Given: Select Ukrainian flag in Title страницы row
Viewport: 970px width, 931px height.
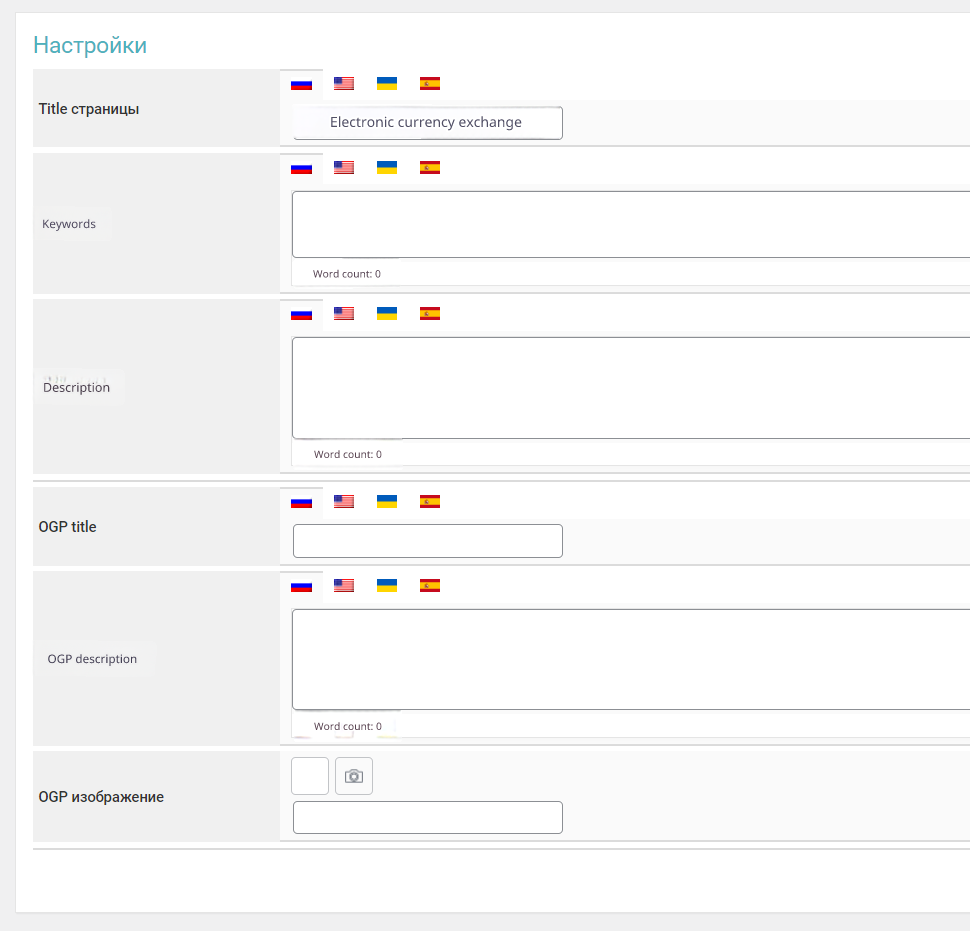Looking at the screenshot, I should pos(387,84).
